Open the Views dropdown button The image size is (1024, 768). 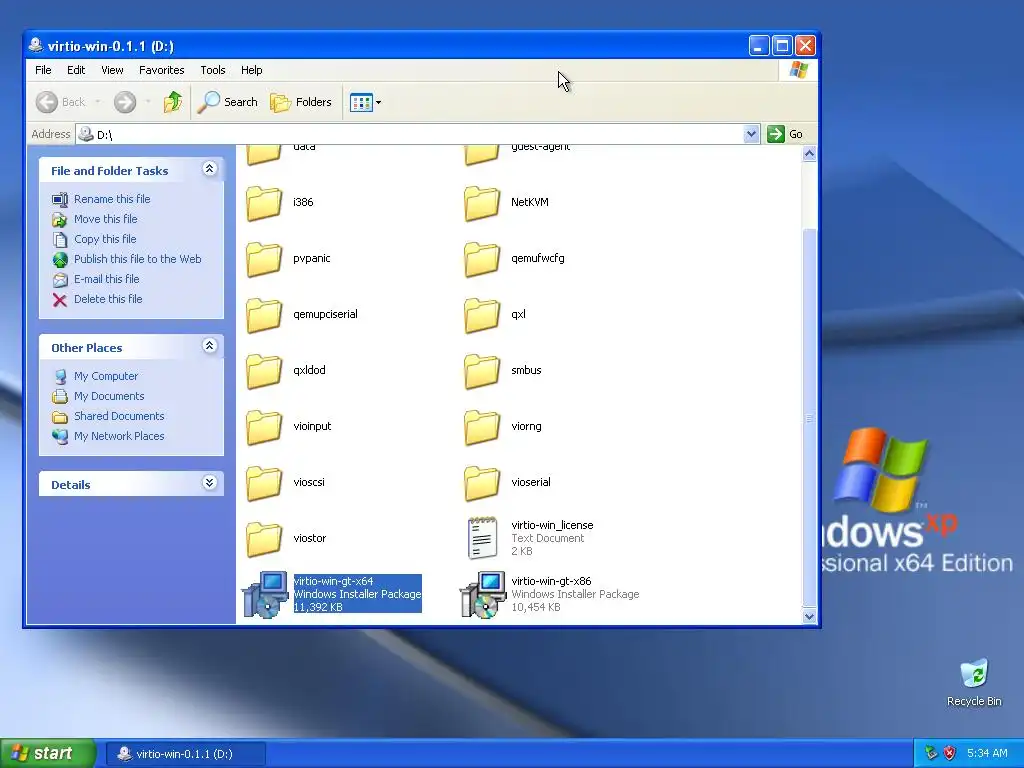[x=365, y=102]
